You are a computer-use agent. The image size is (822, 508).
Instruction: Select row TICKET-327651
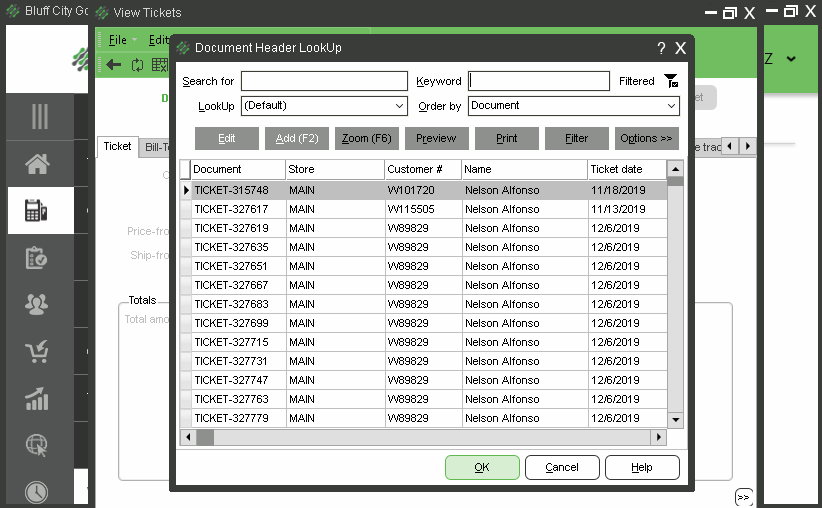[x=424, y=266]
